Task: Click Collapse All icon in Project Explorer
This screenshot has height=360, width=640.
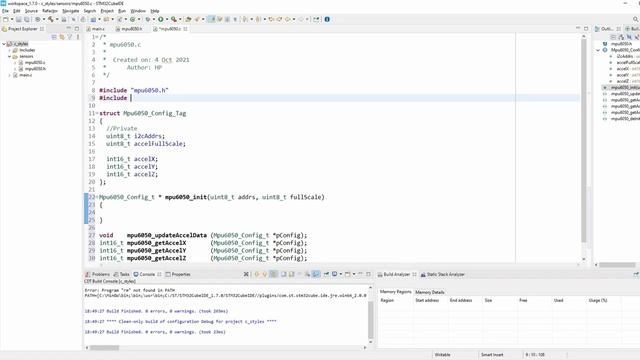Action: 54,37
